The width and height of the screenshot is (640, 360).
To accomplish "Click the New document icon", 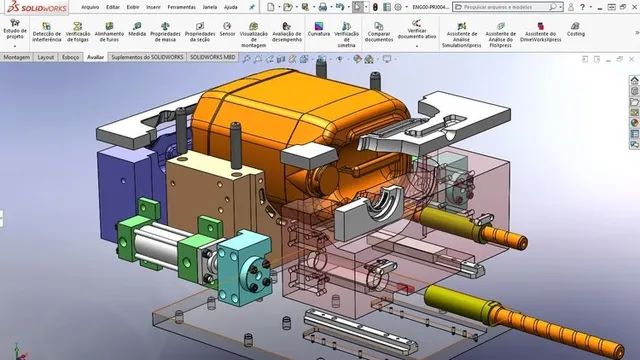I will 271,7.
